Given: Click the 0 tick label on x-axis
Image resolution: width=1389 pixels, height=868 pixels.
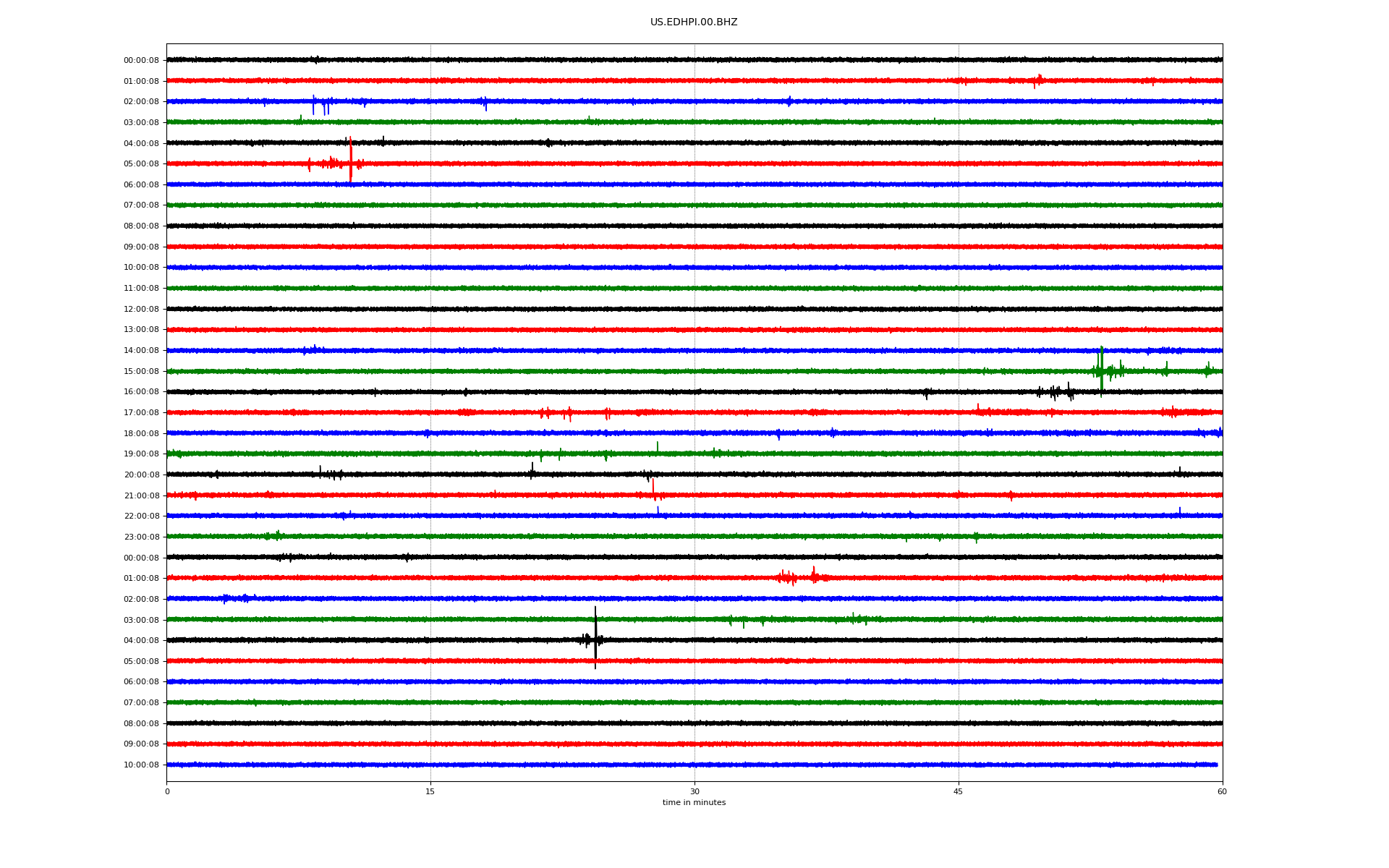Looking at the screenshot, I should click(x=167, y=791).
